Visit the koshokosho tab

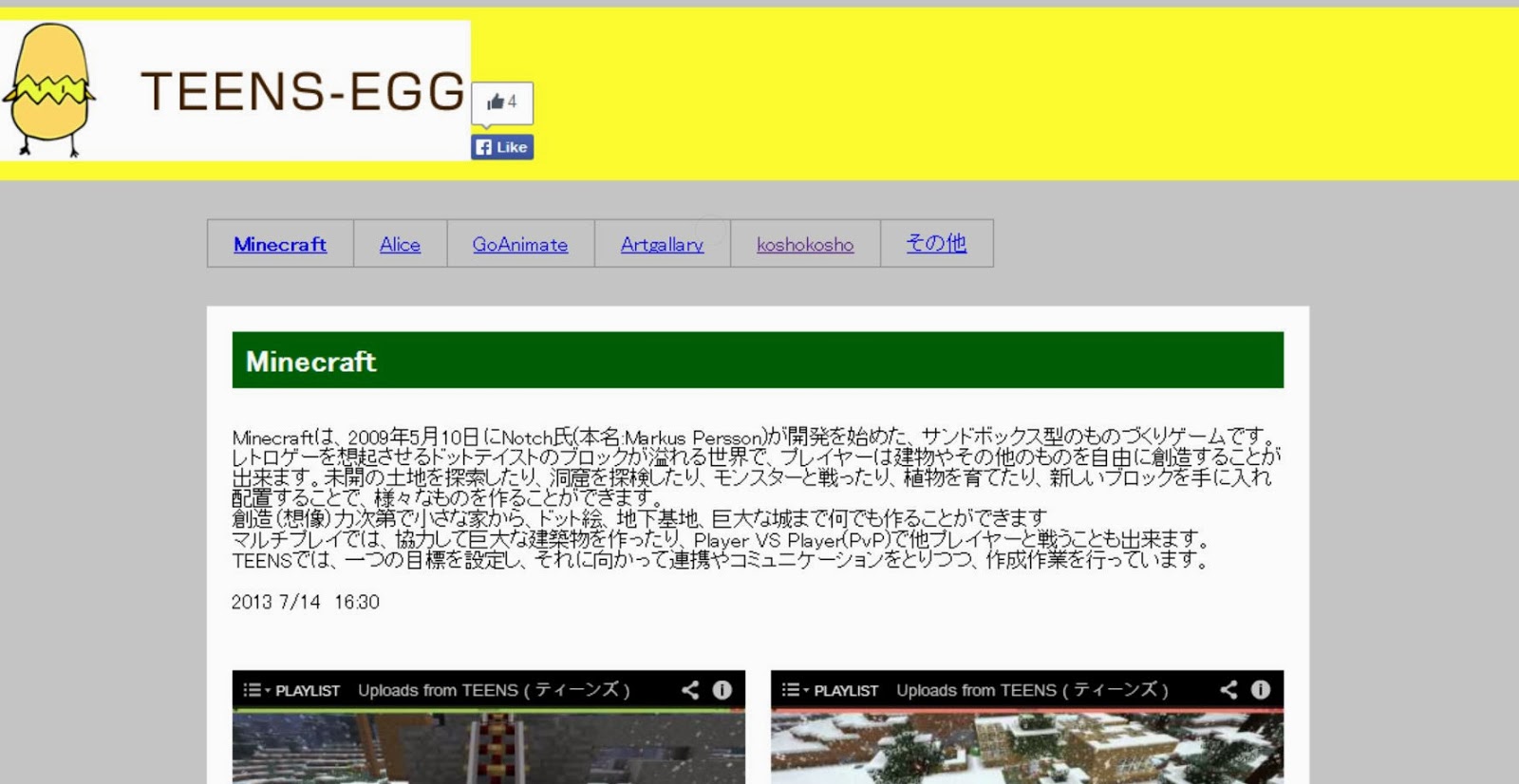805,244
